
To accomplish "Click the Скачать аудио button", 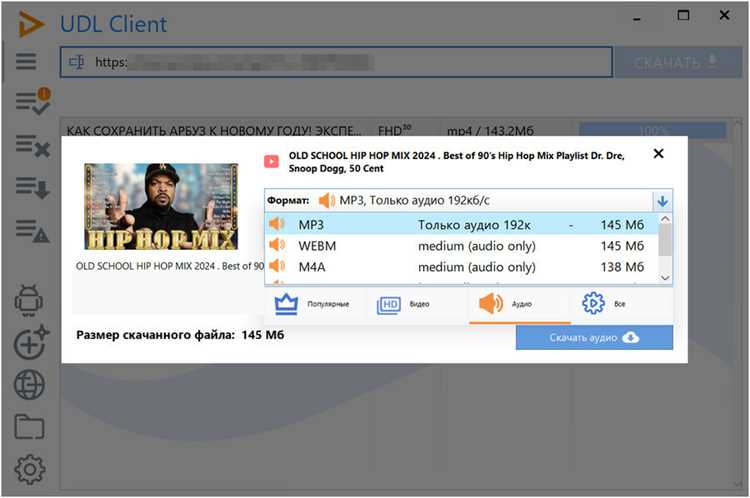I will tap(594, 338).
